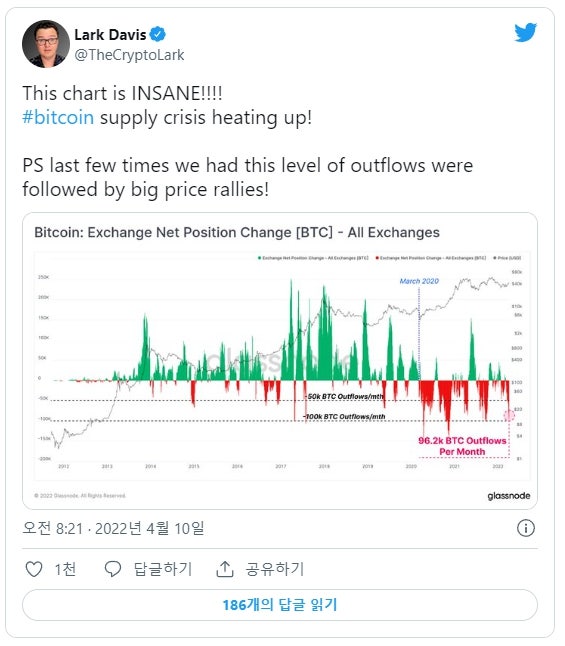Click the share upload arrow icon
The width and height of the screenshot is (565, 646).
(x=225, y=569)
